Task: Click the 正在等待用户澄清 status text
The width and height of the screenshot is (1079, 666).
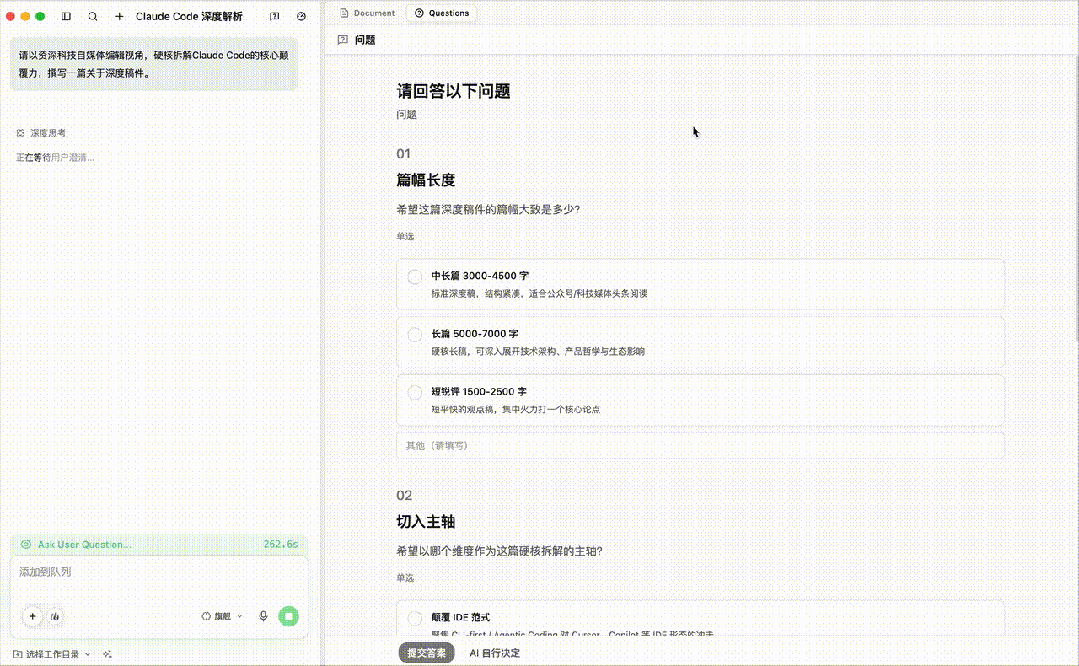Action: pyautogui.click(x=55, y=158)
